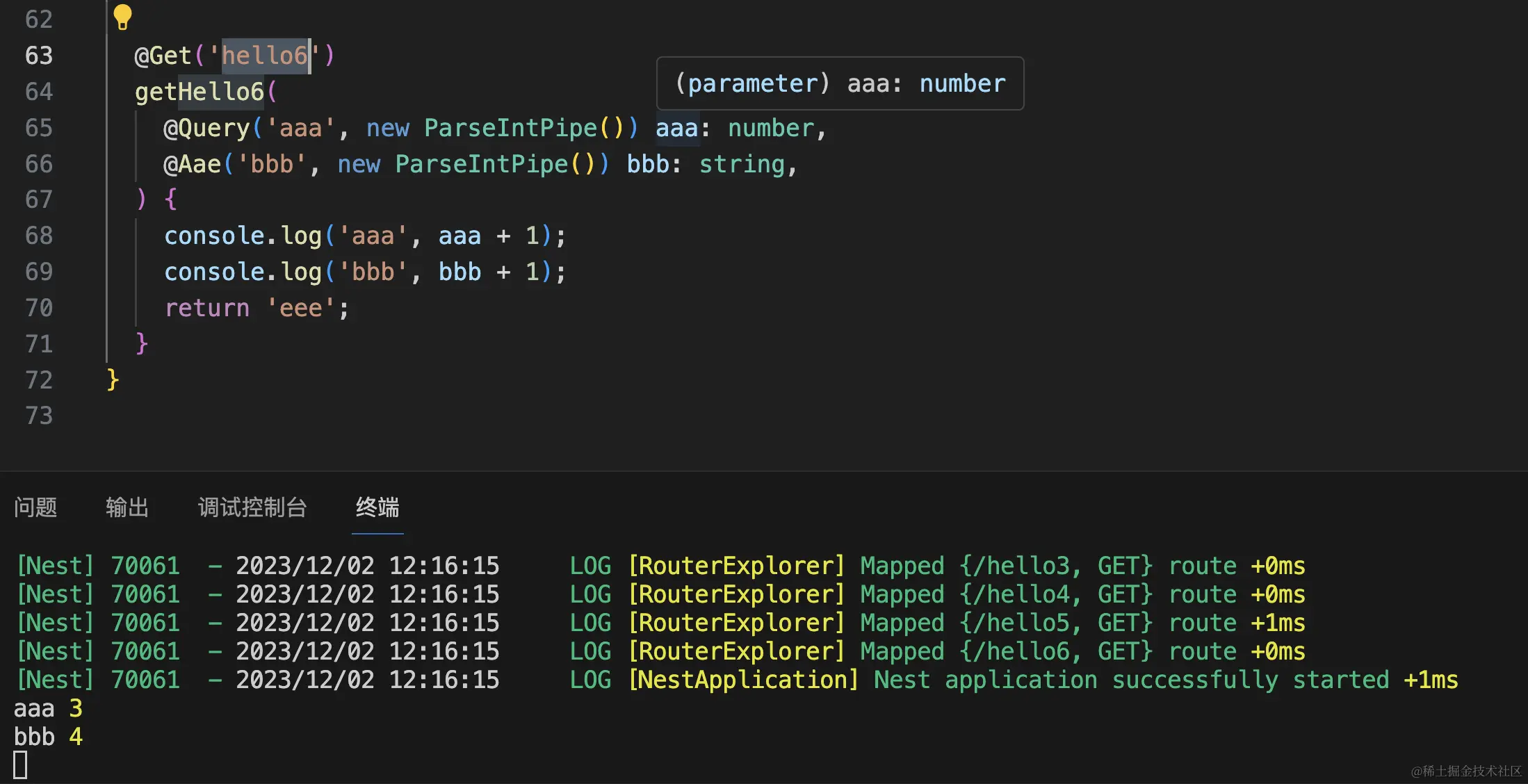Open the 问题 (Problems) panel tab
This screenshot has width=1528, height=784.
(35, 507)
